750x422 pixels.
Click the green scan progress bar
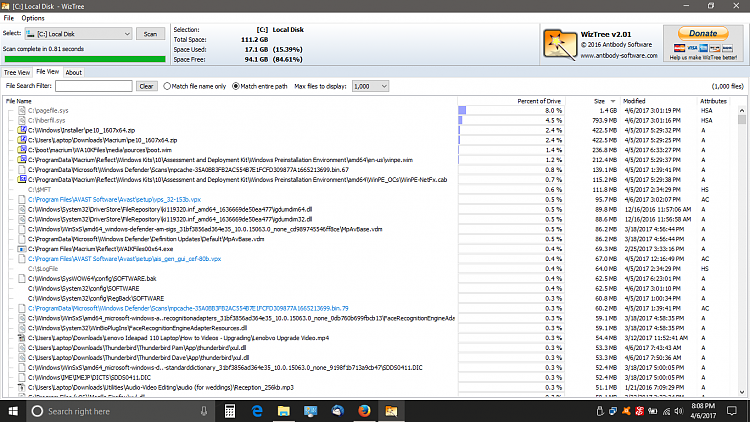83,58
